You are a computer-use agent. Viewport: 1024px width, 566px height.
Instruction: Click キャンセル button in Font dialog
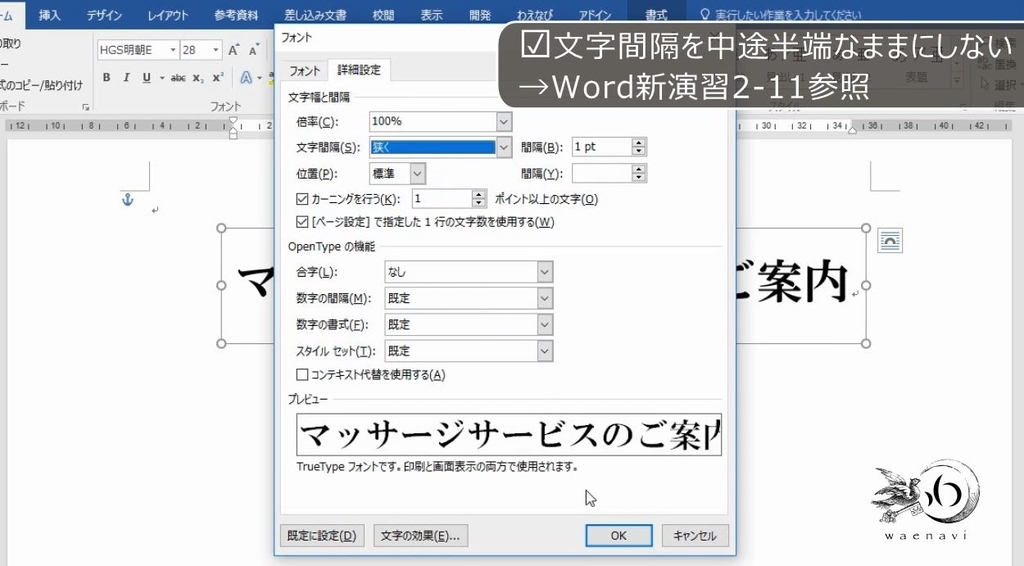tap(695, 535)
